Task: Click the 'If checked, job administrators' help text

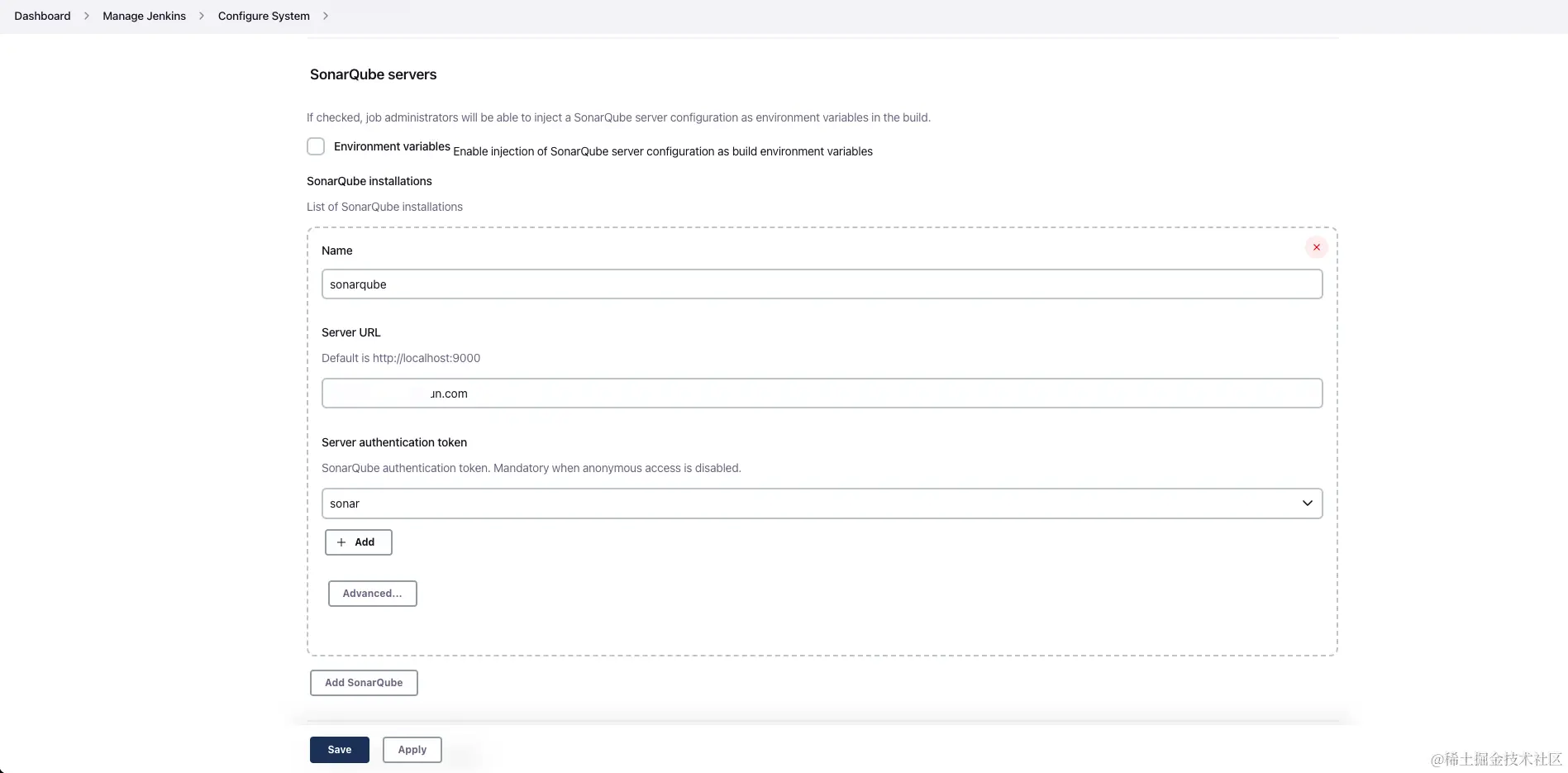Action: point(618,117)
